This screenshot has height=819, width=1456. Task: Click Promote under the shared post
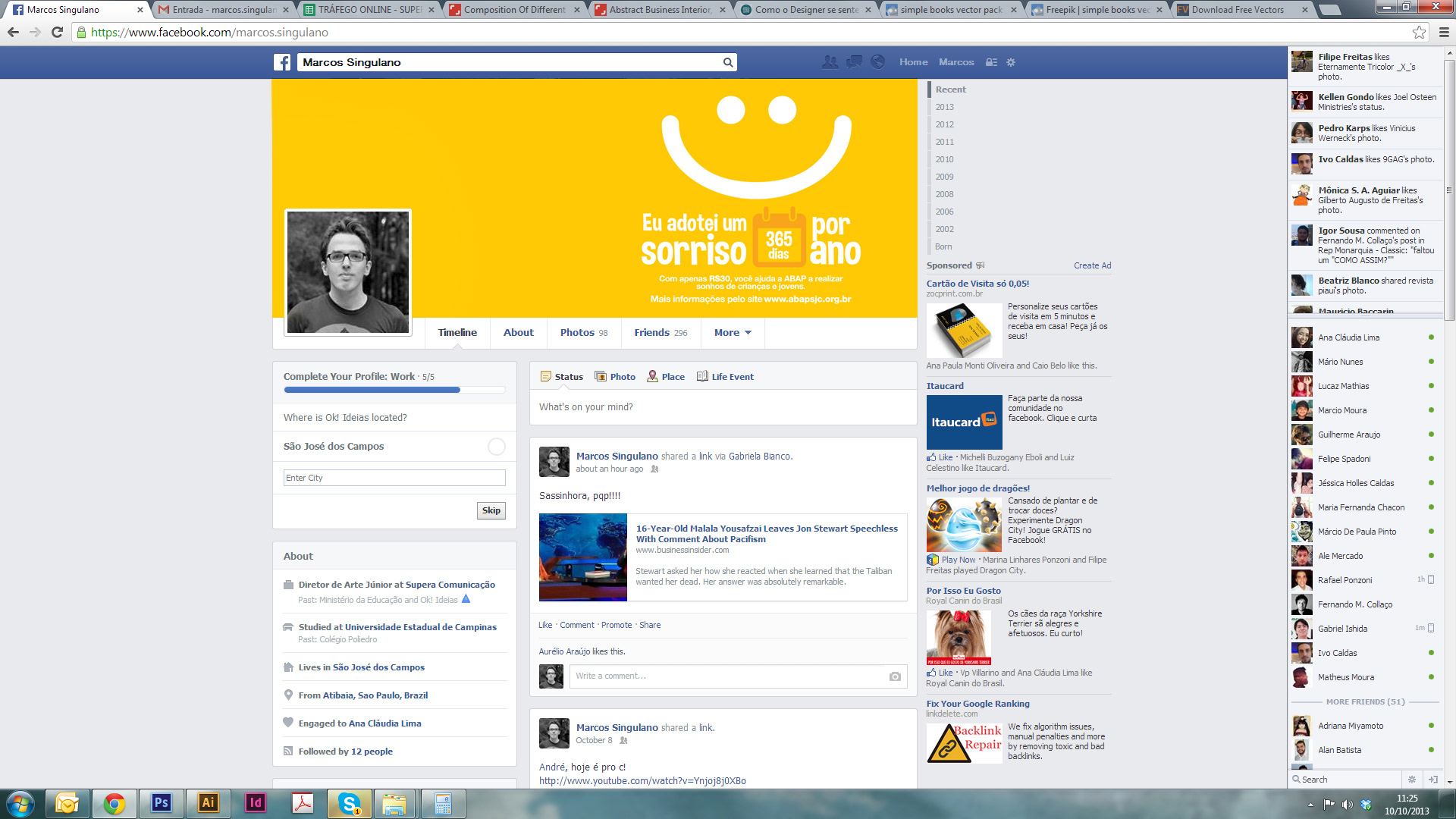tap(616, 625)
